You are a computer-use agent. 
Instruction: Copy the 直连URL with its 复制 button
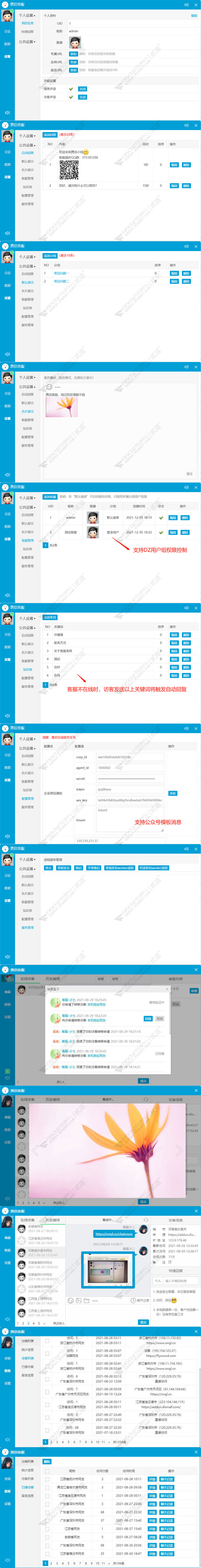click(x=73, y=70)
